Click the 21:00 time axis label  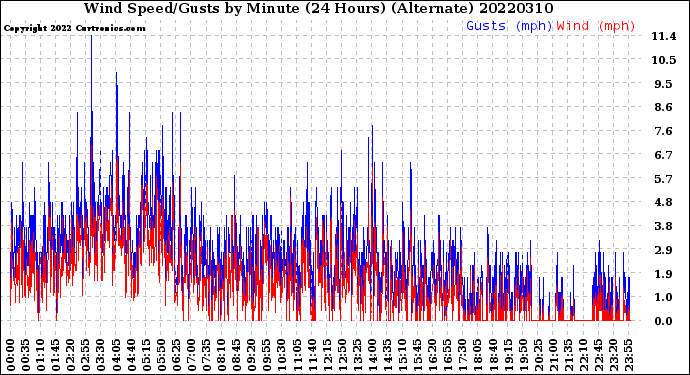coord(552,355)
